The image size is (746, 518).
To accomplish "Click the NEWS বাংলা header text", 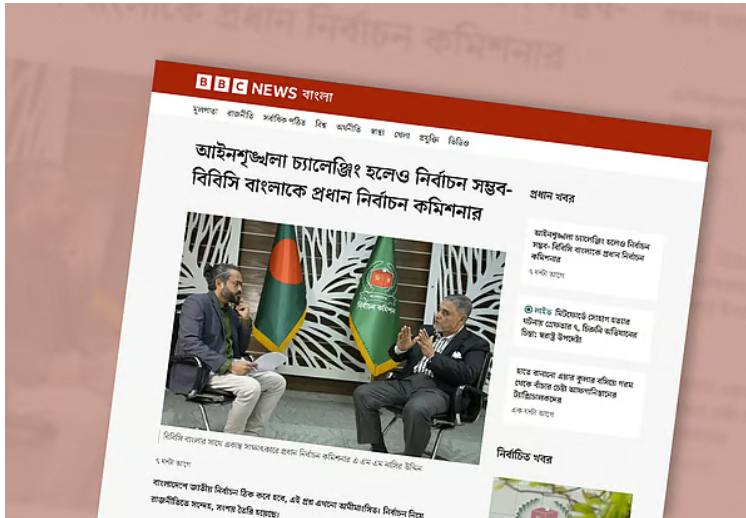I will (292, 92).
